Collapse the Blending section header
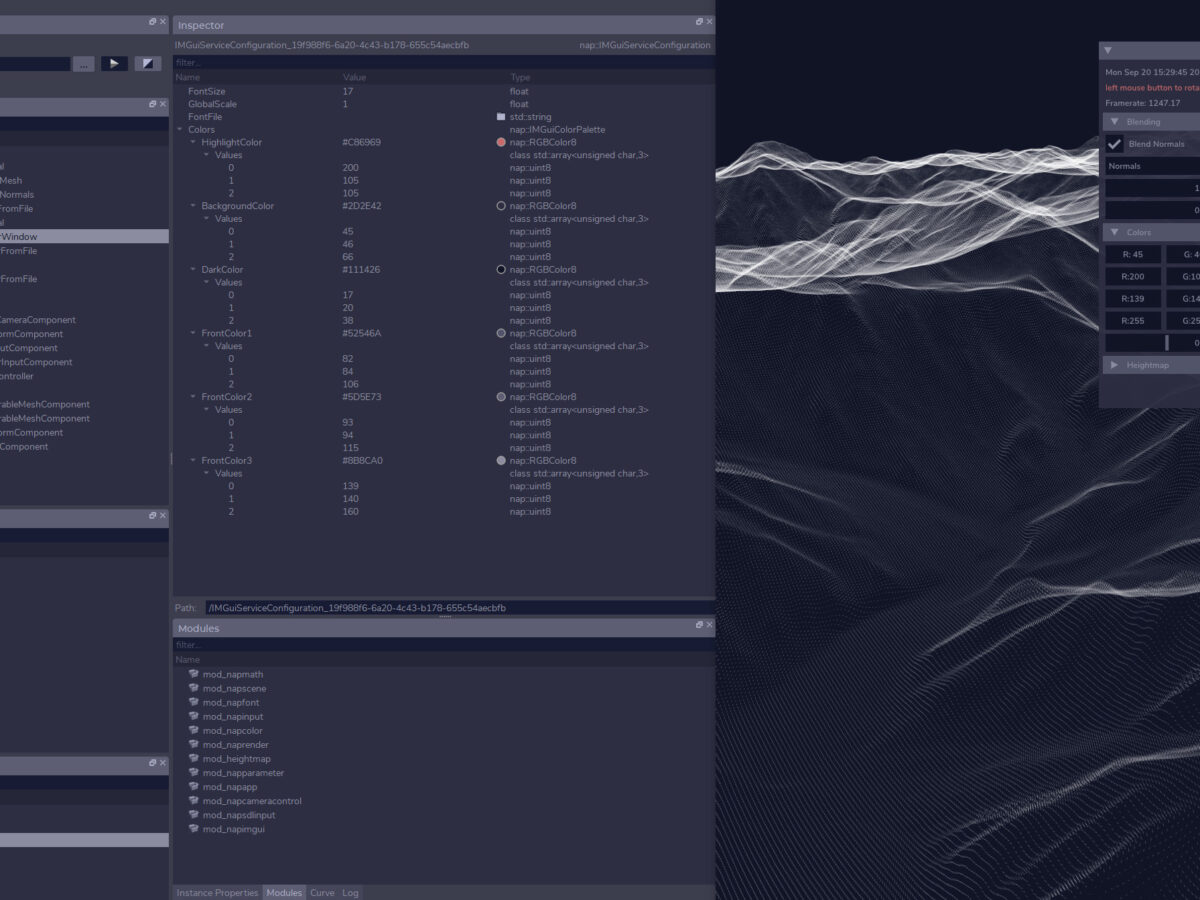The height and width of the screenshot is (900, 1200). coord(1114,122)
